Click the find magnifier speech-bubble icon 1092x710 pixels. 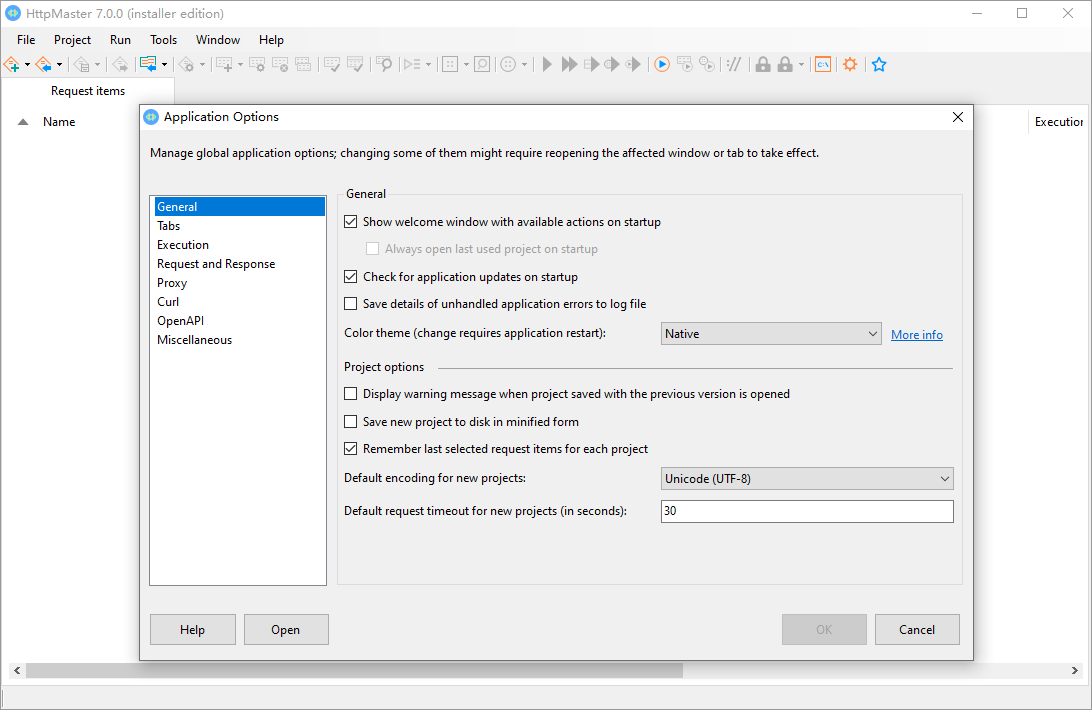click(384, 65)
